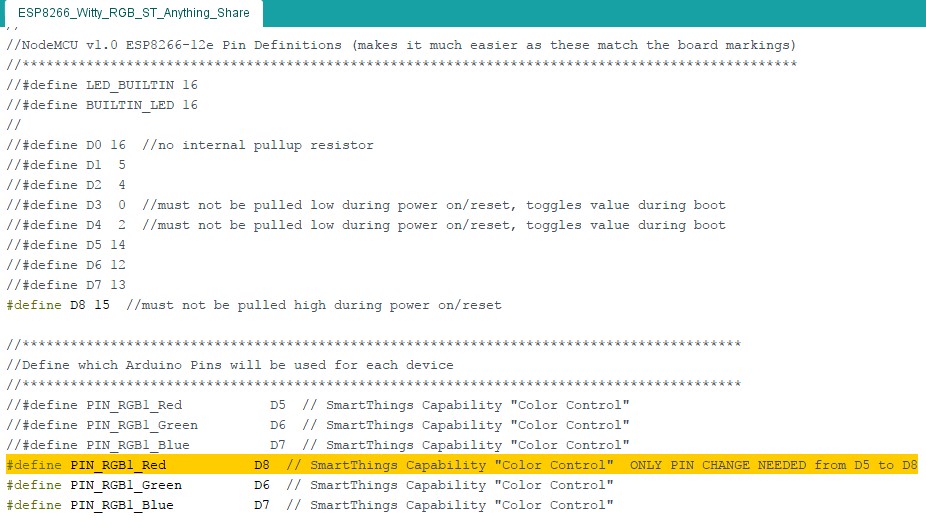Select the ESP8266_Witty_RGB_ST_Anything_Share tab
The width and height of the screenshot is (926, 527).
[x=133, y=13]
